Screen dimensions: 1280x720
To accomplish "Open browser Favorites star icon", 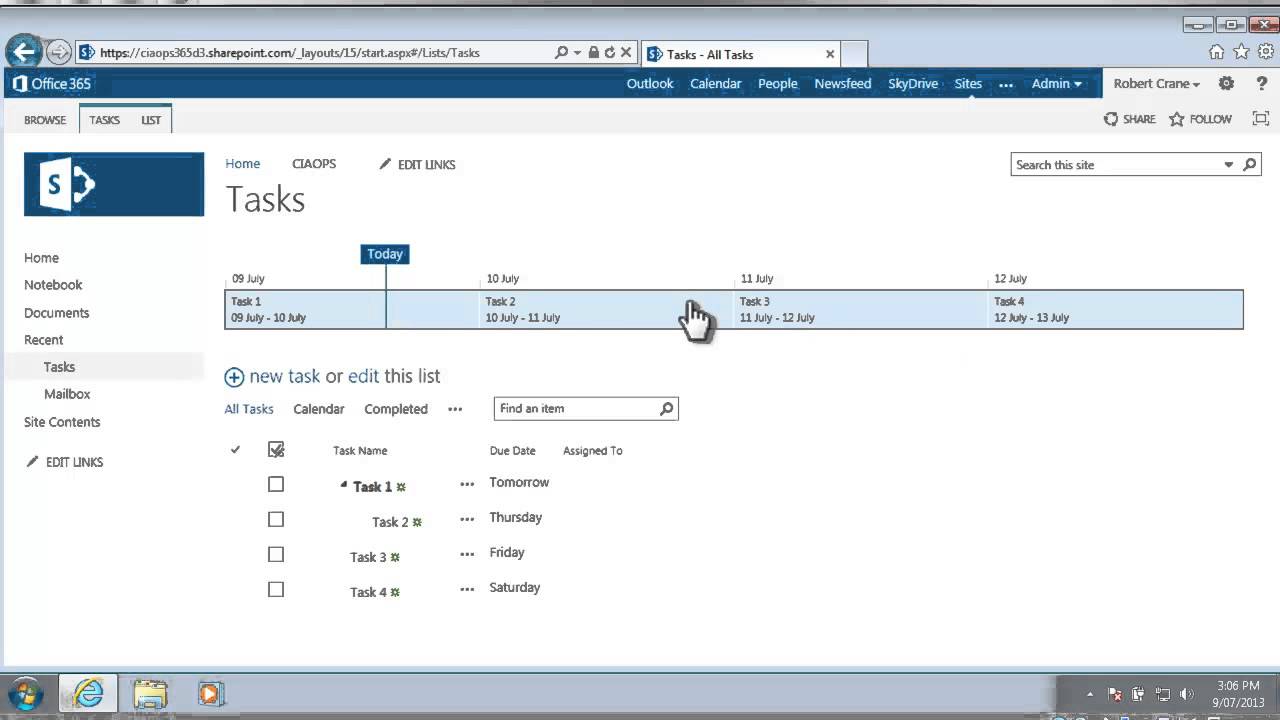I will [1241, 52].
